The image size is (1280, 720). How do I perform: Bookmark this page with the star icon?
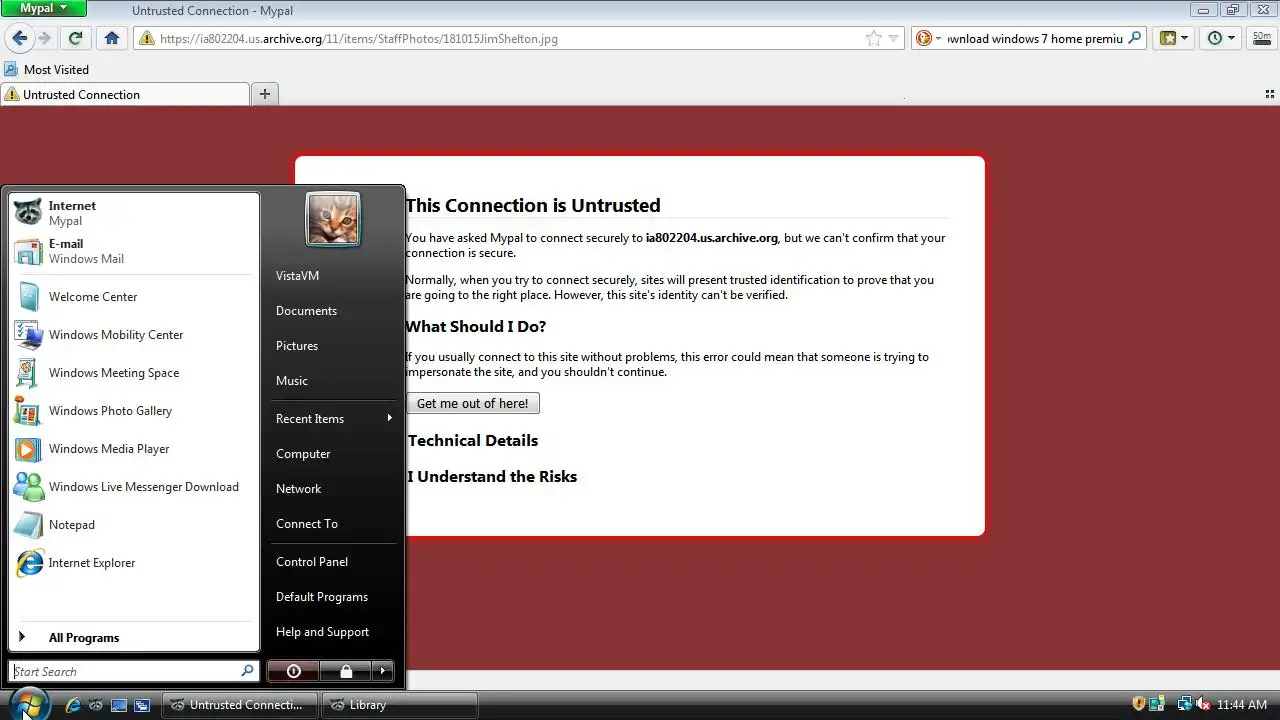click(x=873, y=38)
